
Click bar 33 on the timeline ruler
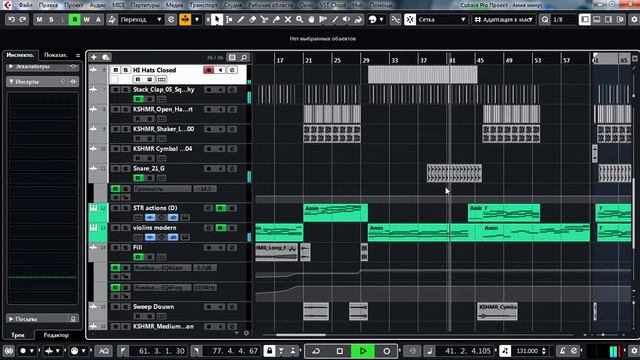395,60
